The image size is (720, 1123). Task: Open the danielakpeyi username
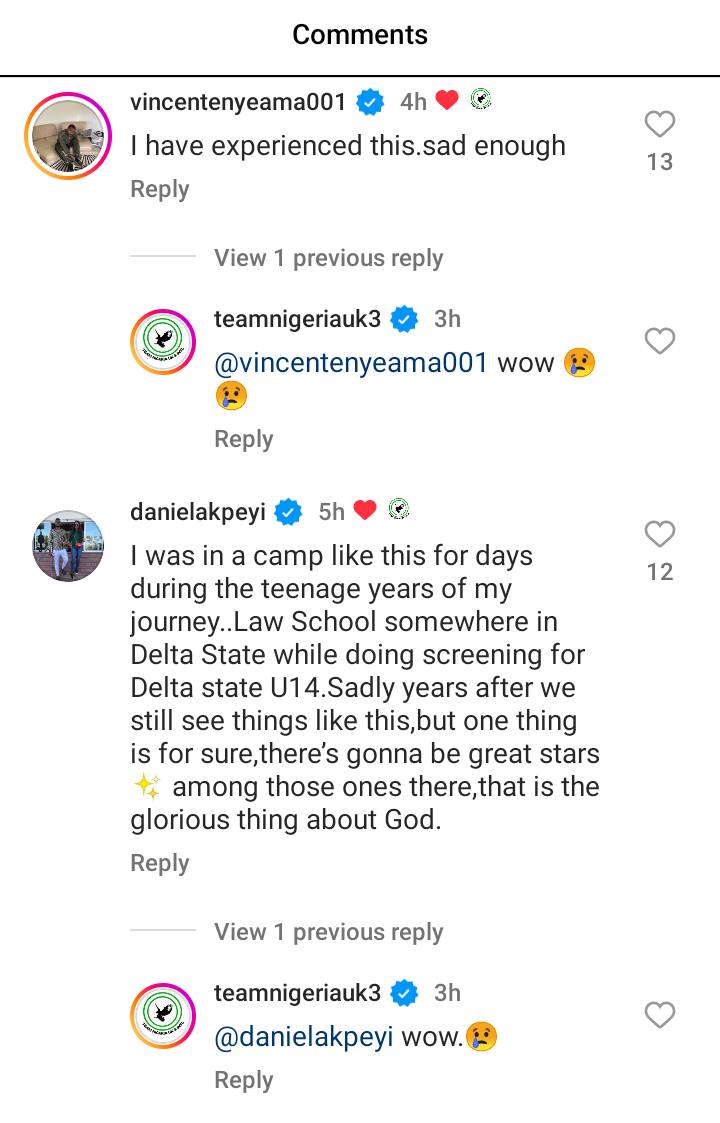pos(198,512)
